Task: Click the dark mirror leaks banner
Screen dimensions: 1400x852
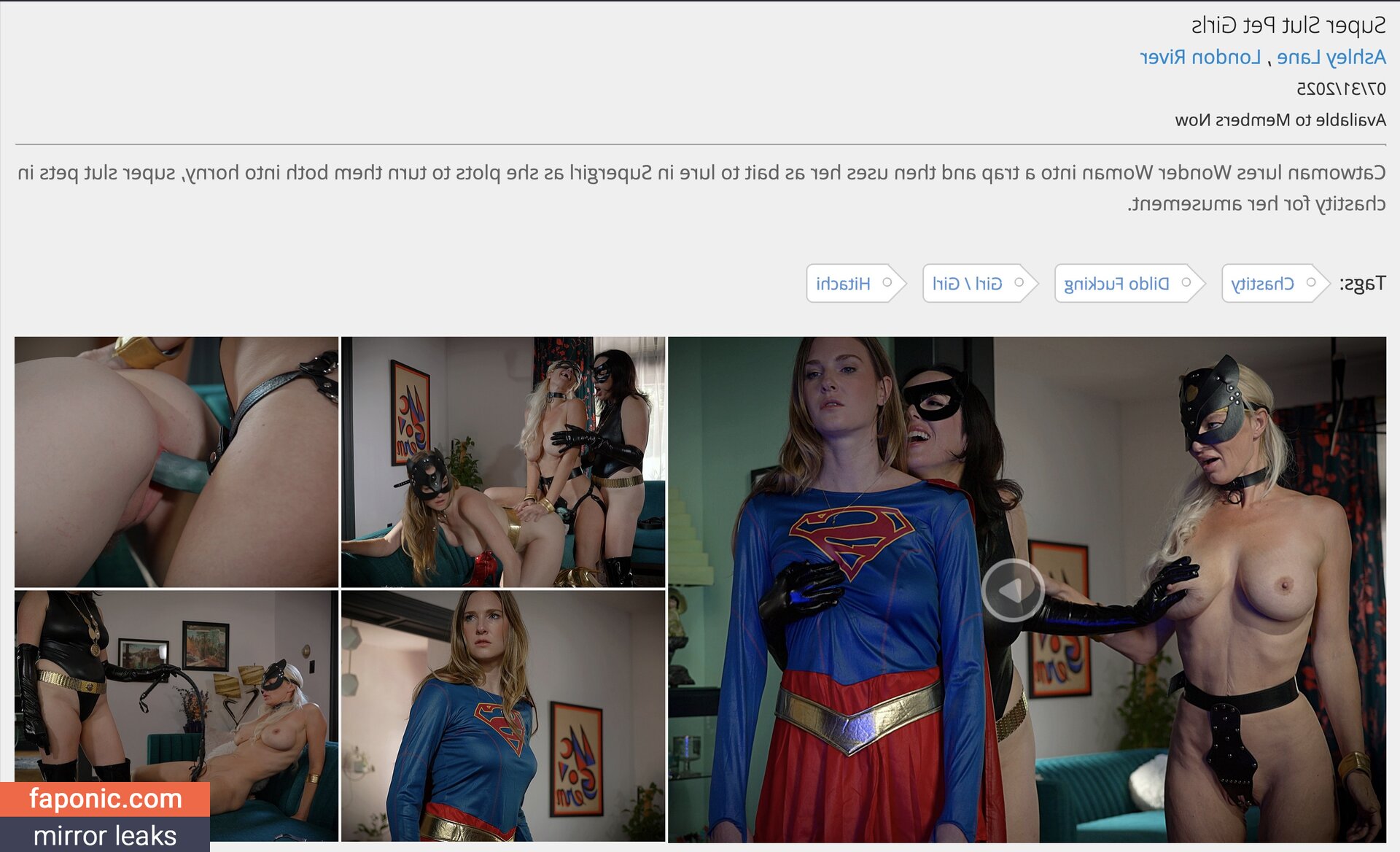Action: (x=105, y=835)
